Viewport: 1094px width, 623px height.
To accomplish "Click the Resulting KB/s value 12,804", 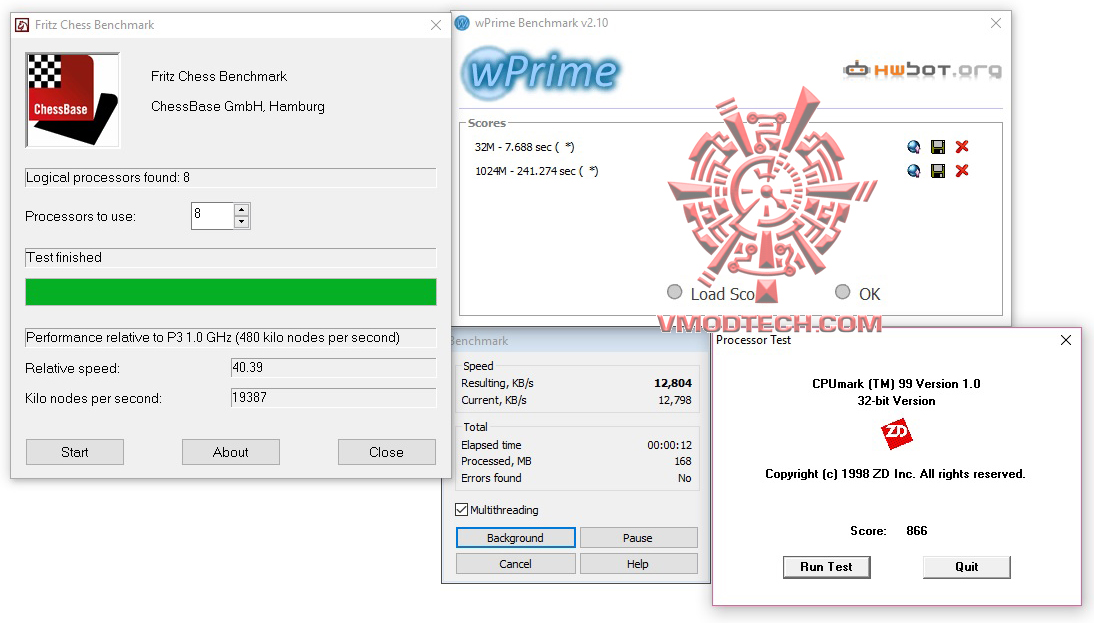I will click(673, 383).
